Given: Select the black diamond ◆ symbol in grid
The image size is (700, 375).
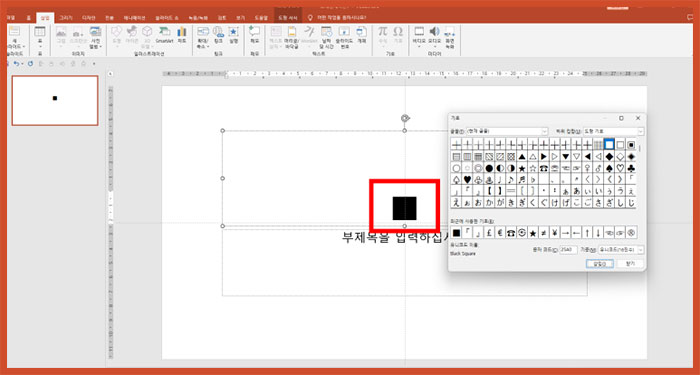Looking at the screenshot, I should pyautogui.click(x=609, y=157).
